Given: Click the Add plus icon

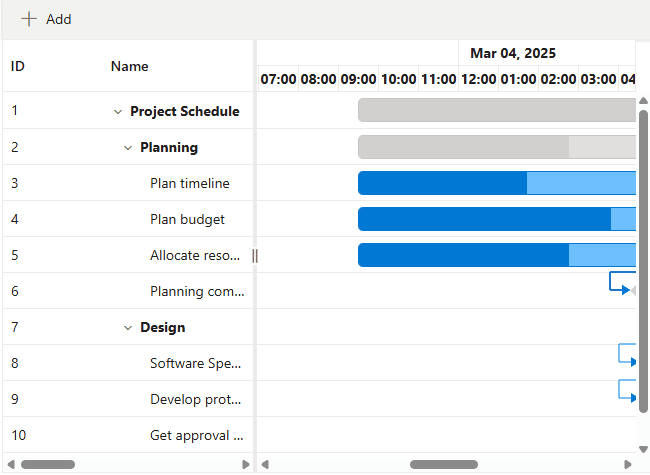Looking at the screenshot, I should (29, 19).
